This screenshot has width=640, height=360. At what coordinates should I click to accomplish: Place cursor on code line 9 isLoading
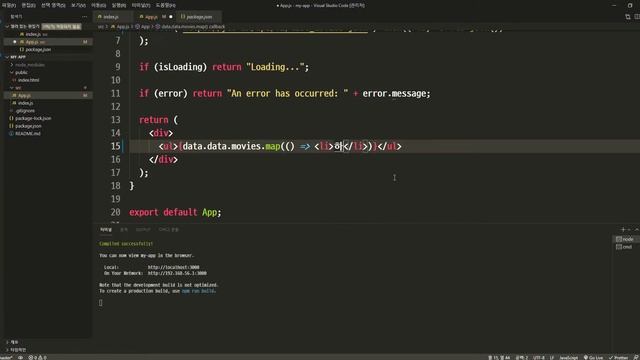(180, 67)
